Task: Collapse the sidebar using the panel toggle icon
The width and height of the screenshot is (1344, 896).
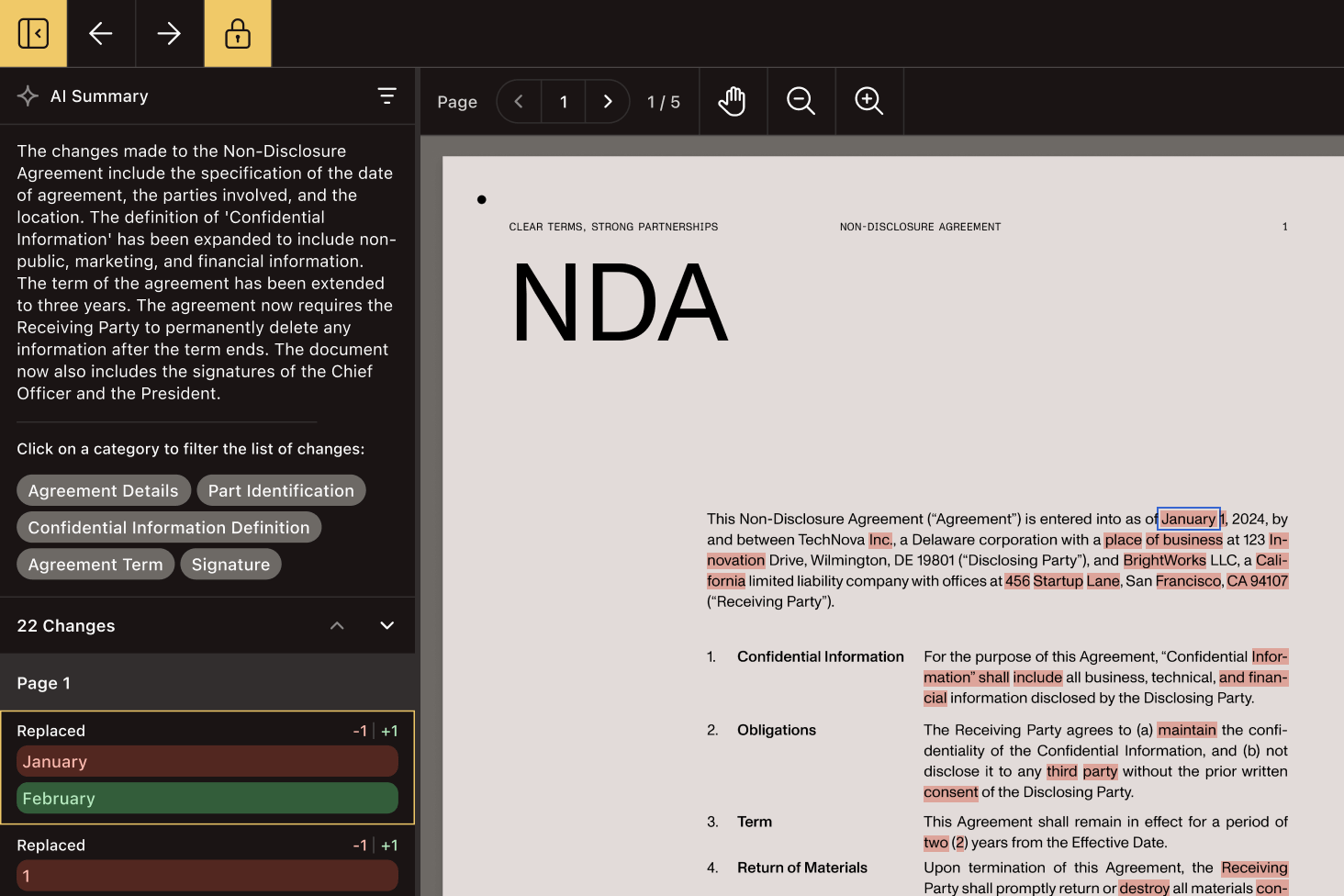Action: [33, 33]
